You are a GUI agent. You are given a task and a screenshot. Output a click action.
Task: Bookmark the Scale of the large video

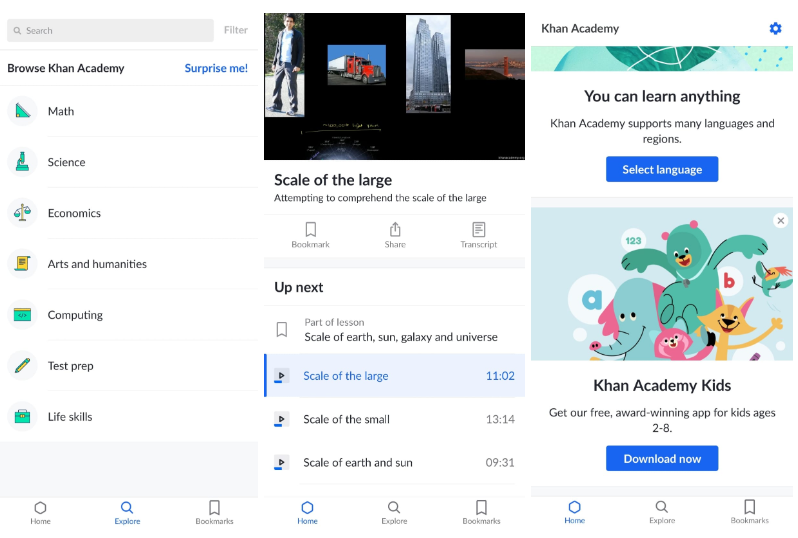(x=310, y=235)
